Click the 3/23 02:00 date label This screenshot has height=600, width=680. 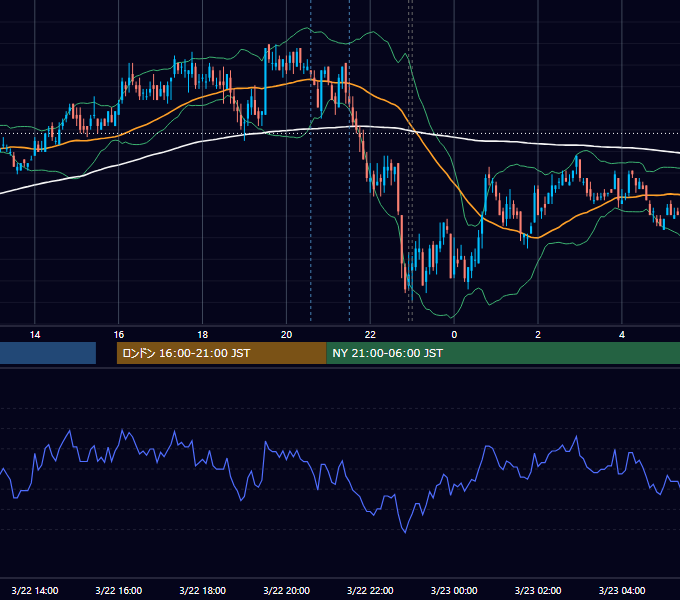coord(538,590)
